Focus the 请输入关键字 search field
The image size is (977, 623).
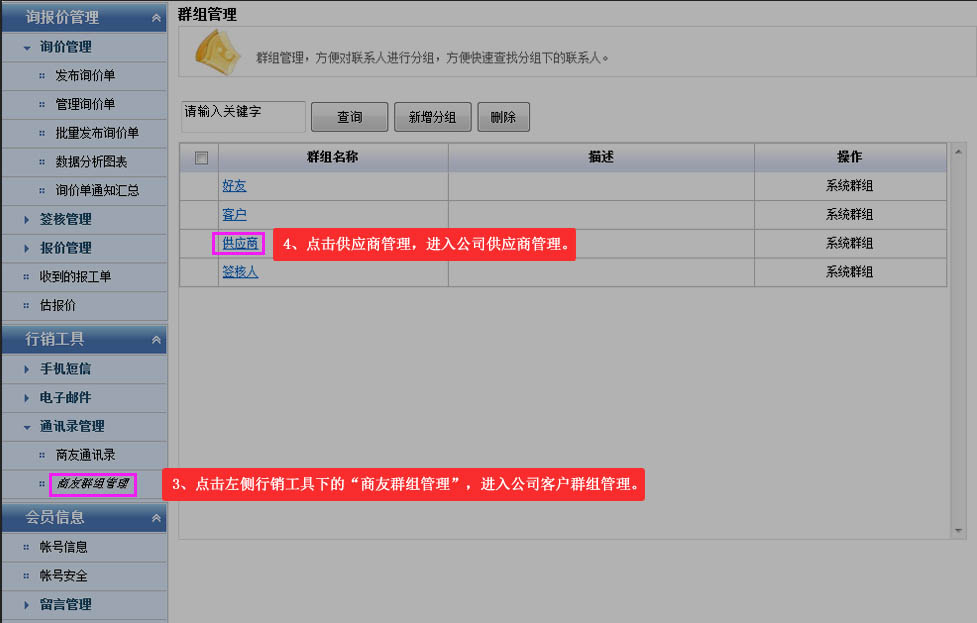click(x=243, y=116)
